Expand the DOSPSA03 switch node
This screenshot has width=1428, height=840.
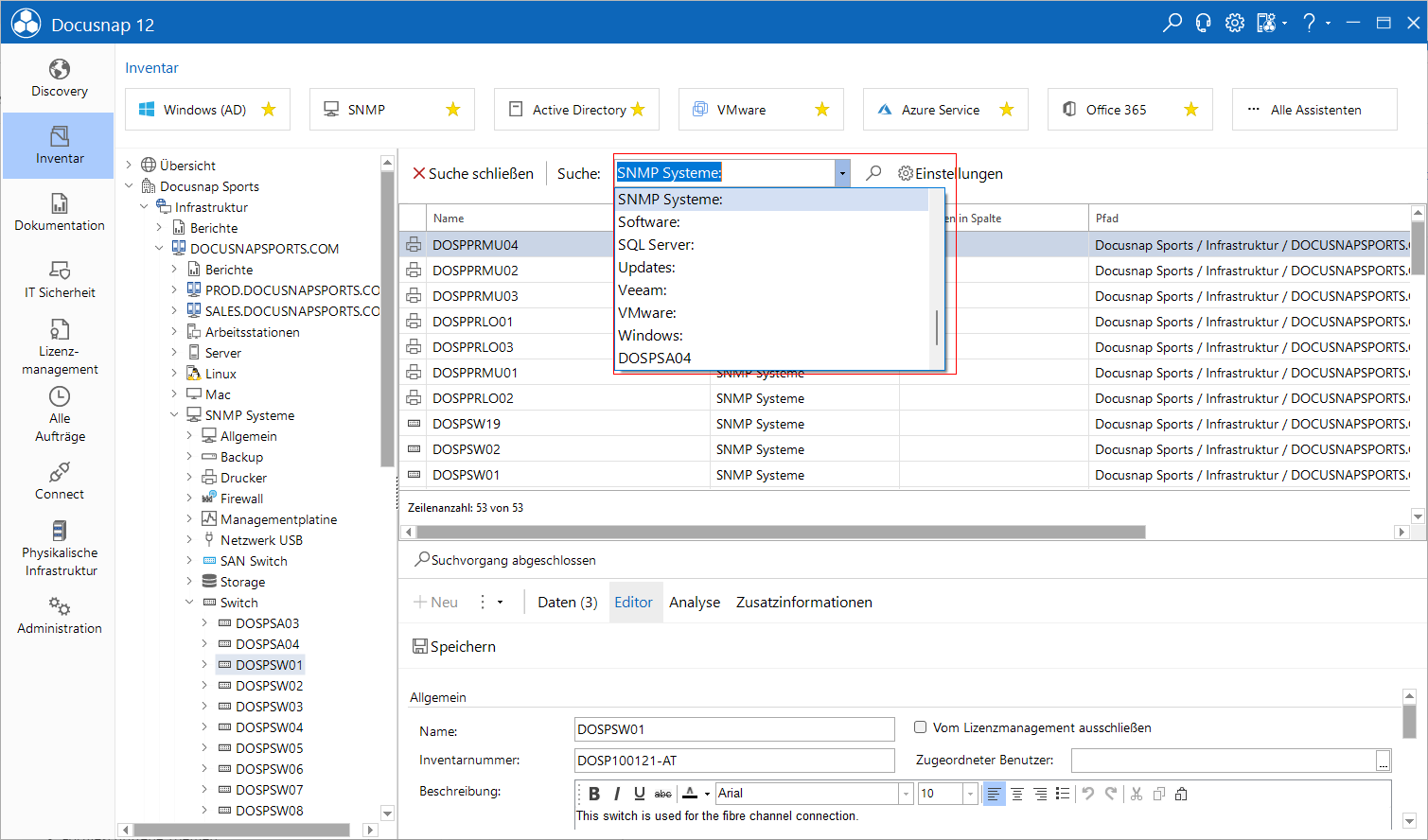click(x=204, y=623)
